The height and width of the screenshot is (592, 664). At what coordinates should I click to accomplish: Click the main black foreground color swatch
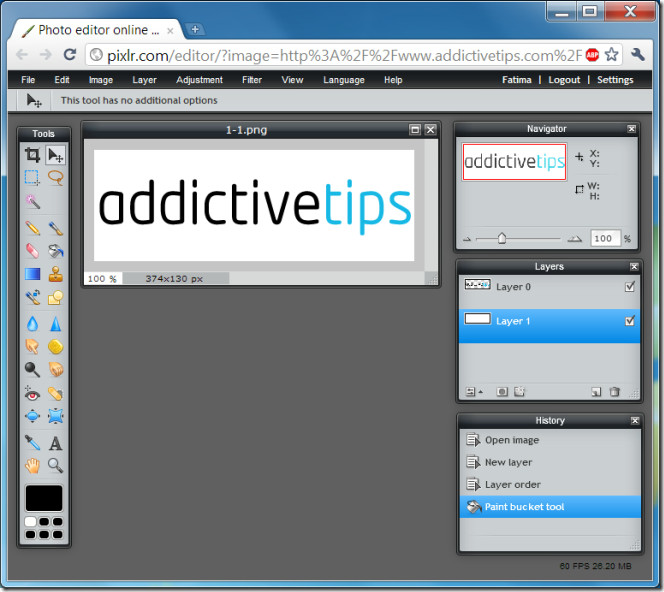44,498
